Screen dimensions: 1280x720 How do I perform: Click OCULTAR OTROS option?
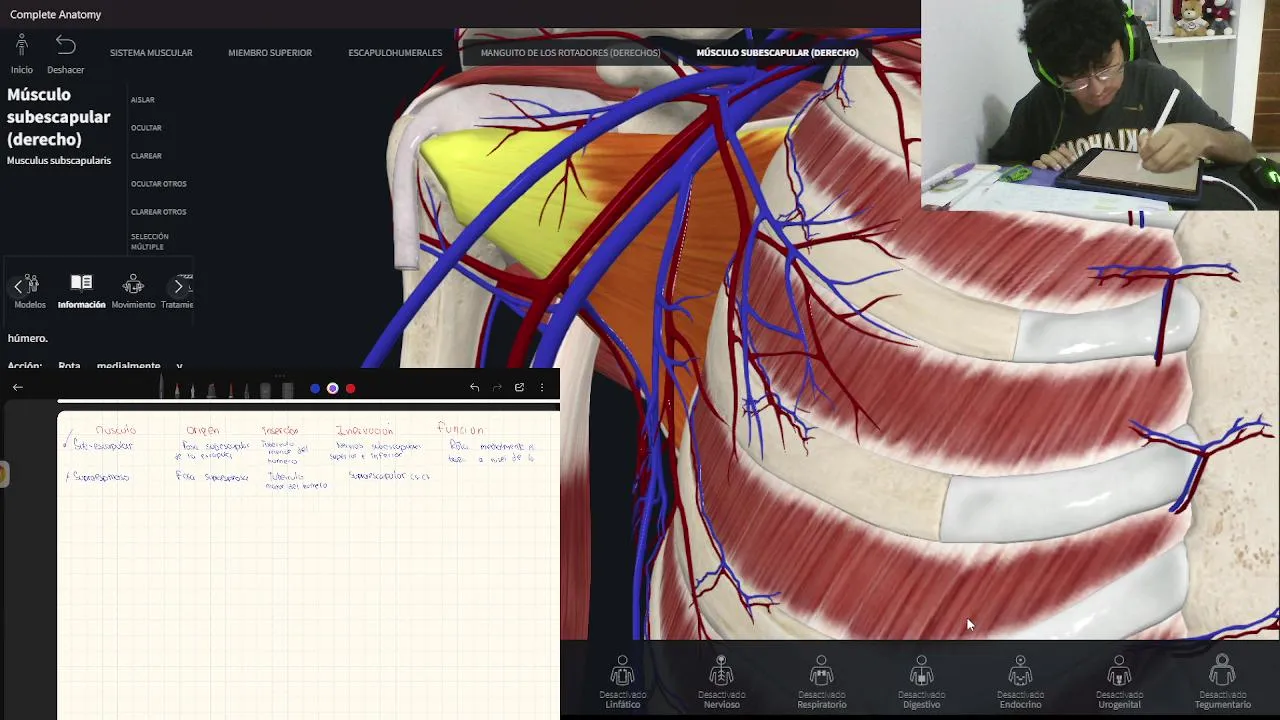coord(159,184)
